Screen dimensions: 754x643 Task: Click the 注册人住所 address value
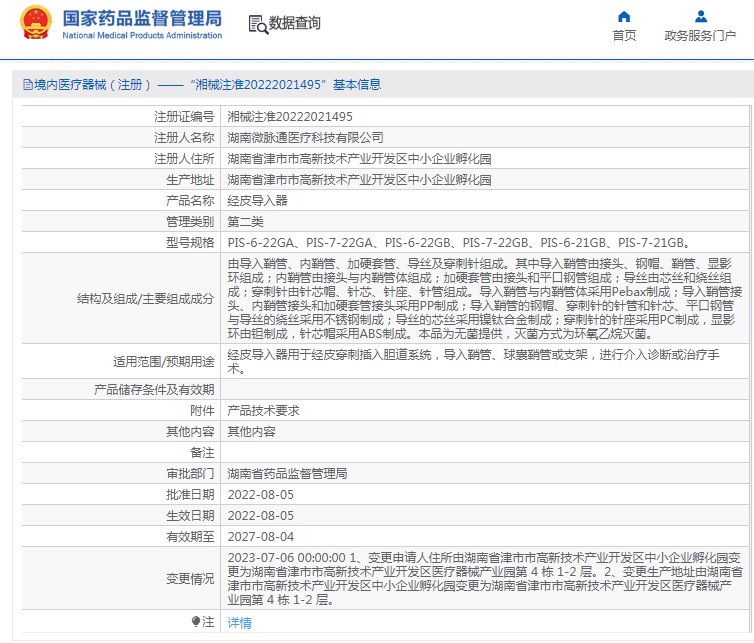click(359, 159)
